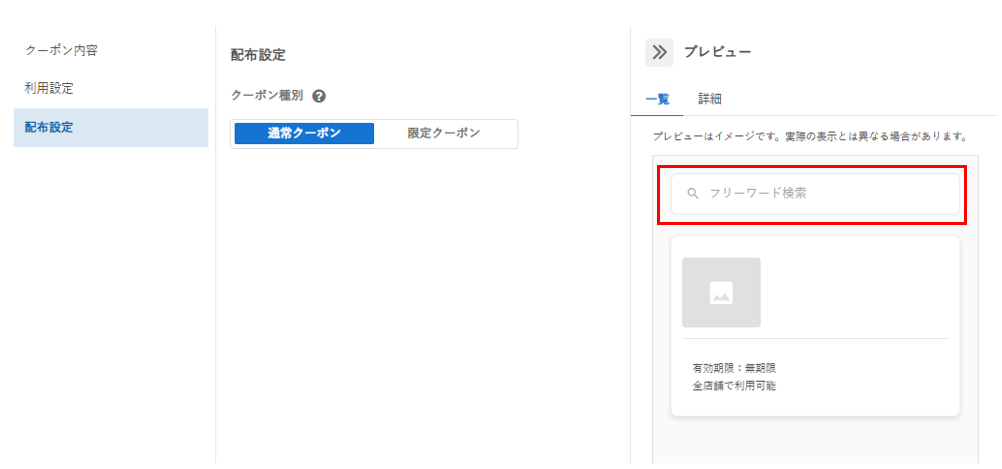The image size is (1002, 469).
Task: Open the 詳細 preview tab
Action: tap(710, 99)
